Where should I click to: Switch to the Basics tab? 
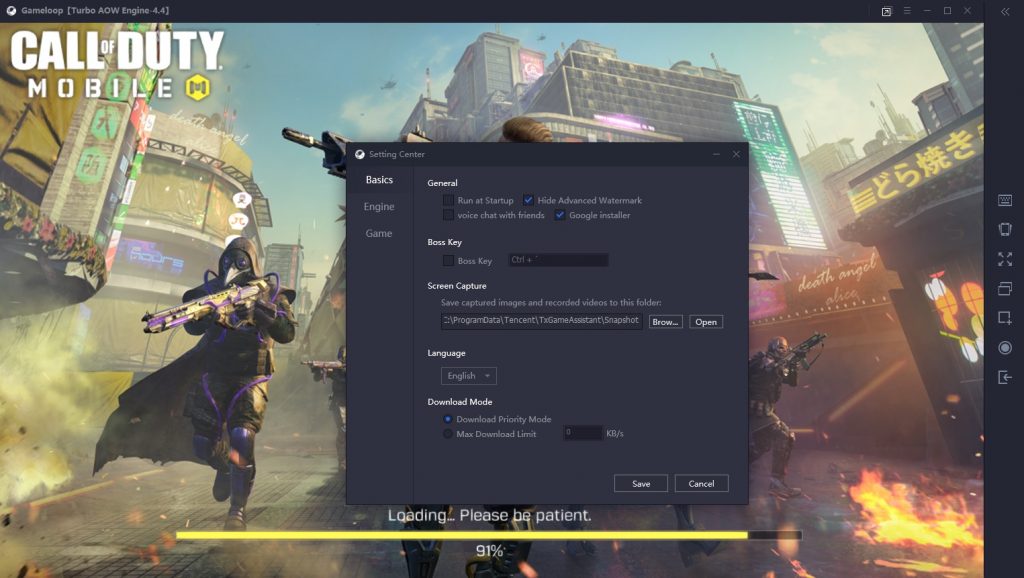(x=379, y=180)
